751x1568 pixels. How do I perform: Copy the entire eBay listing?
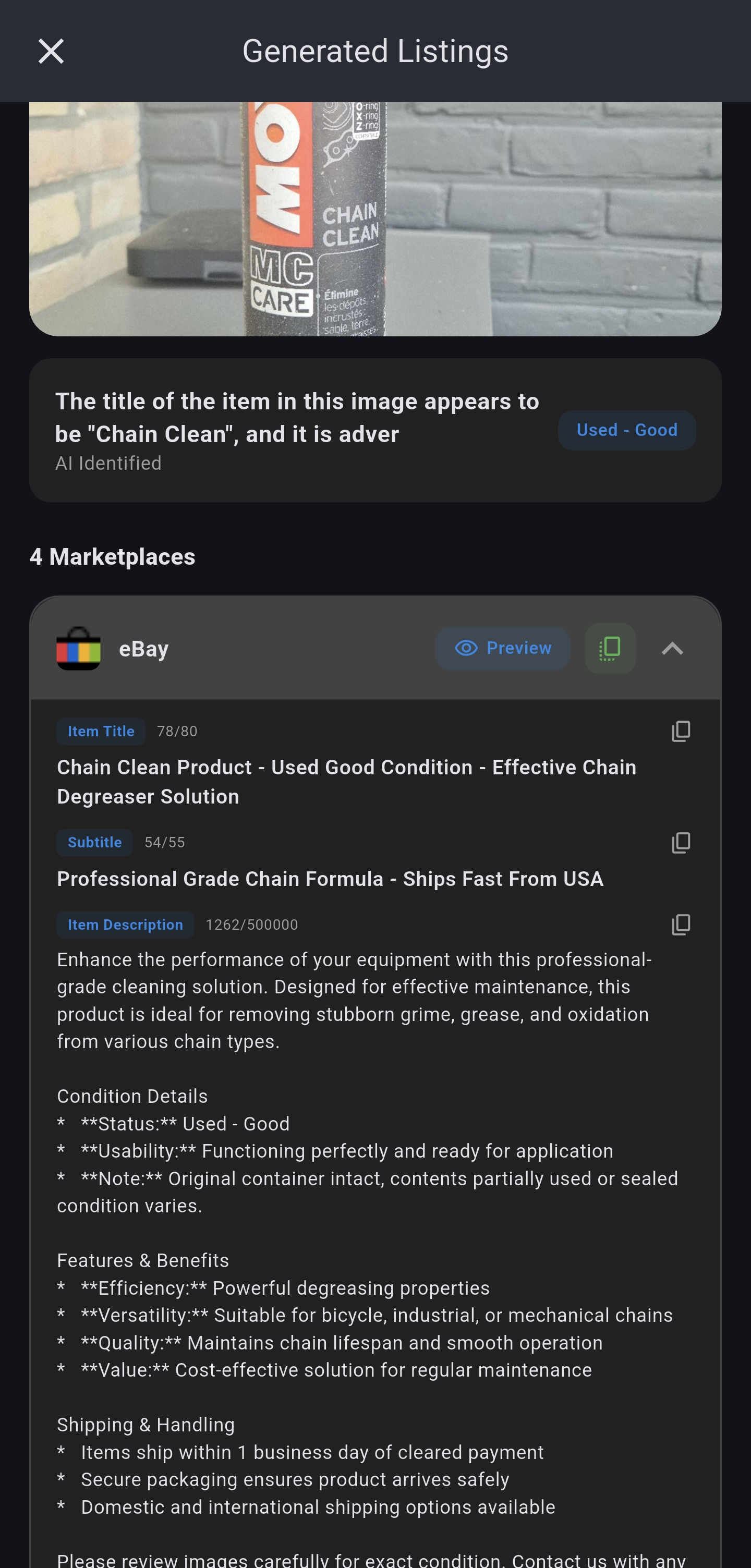610,648
